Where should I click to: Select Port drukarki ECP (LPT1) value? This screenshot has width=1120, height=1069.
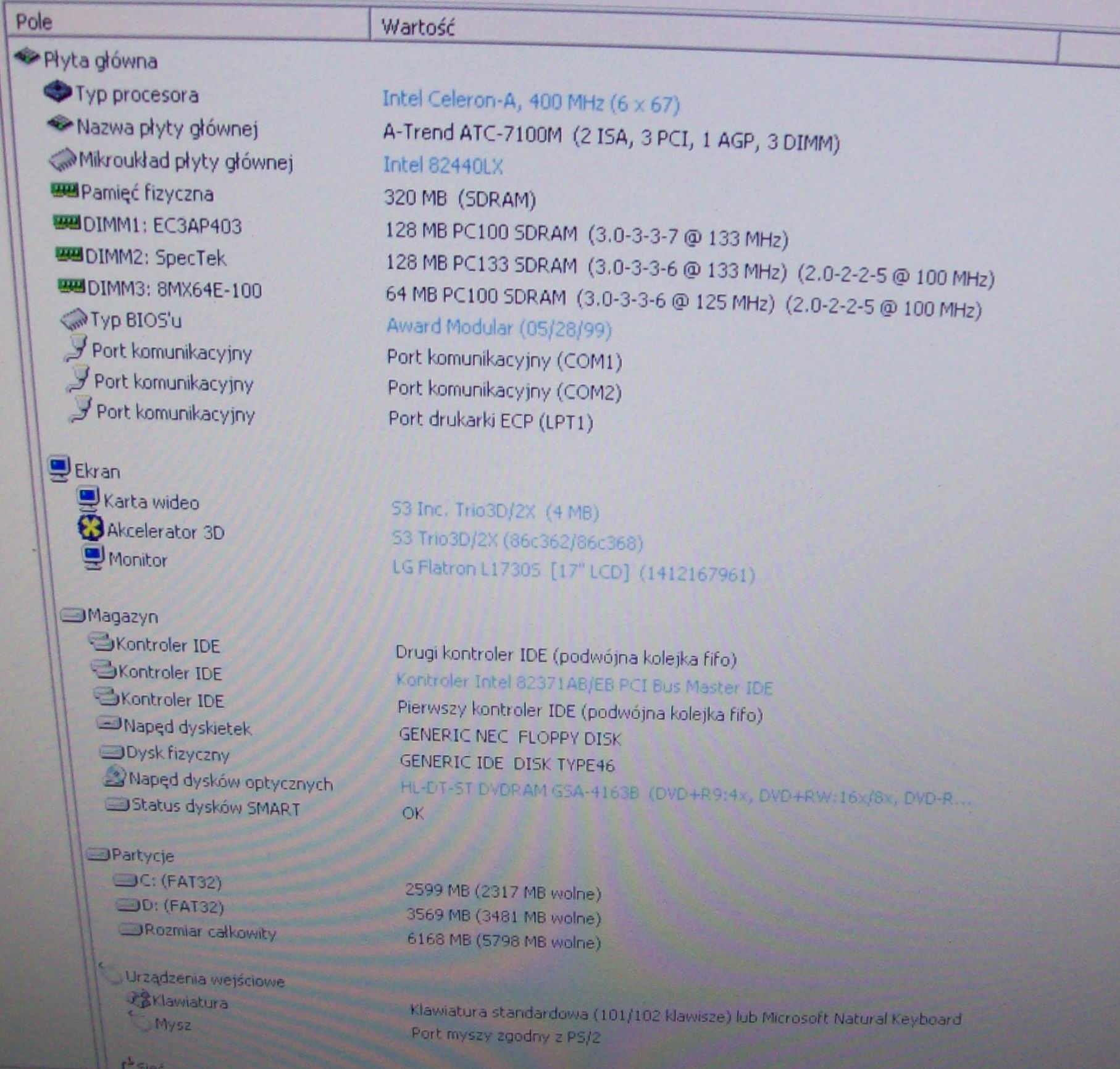pyautogui.click(x=491, y=421)
